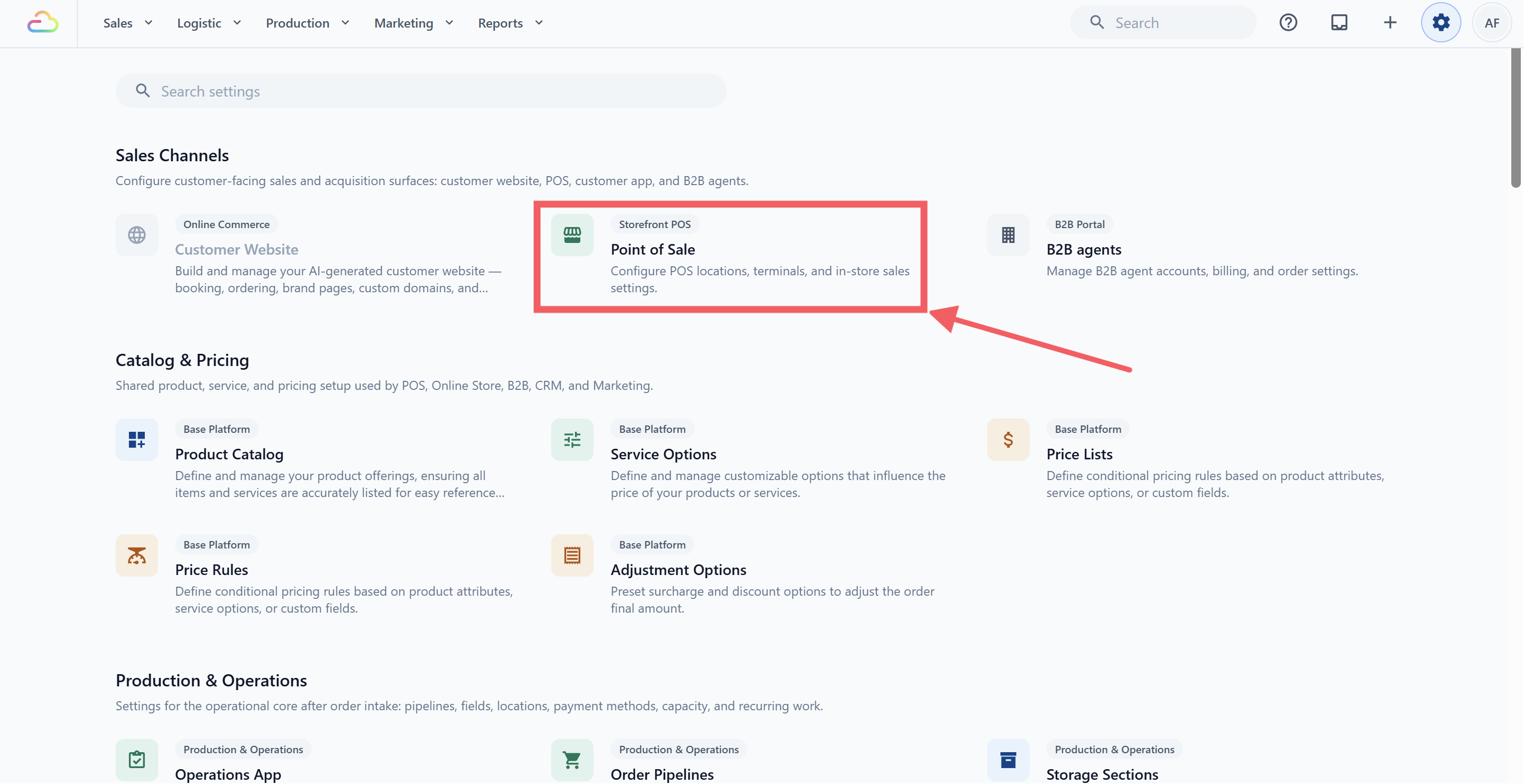This screenshot has width=1524, height=784.
Task: Click Base Platform tag above Product Catalog
Action: [x=216, y=429]
